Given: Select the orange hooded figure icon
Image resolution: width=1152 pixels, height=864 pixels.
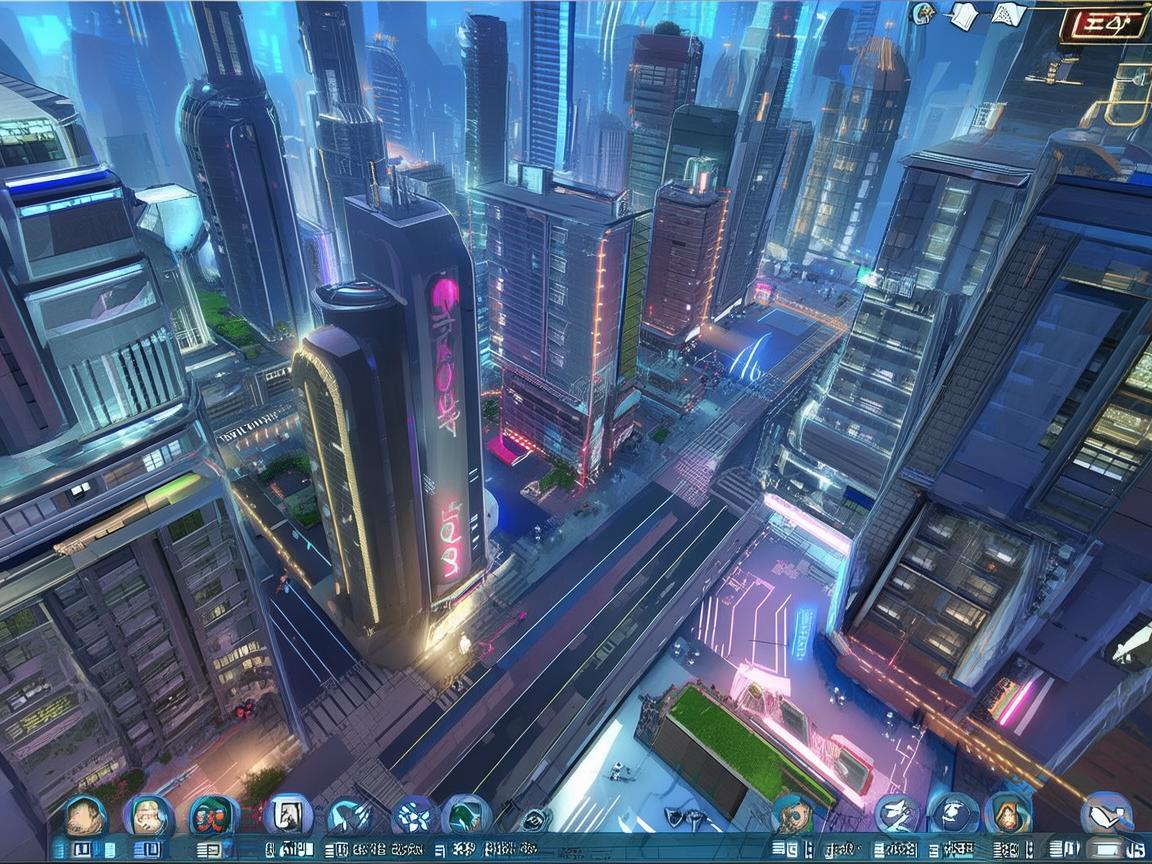Looking at the screenshot, I should pos(1008,814).
